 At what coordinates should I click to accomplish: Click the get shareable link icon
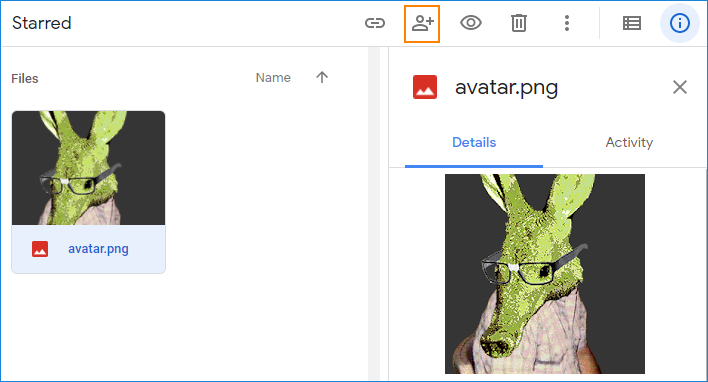(375, 23)
